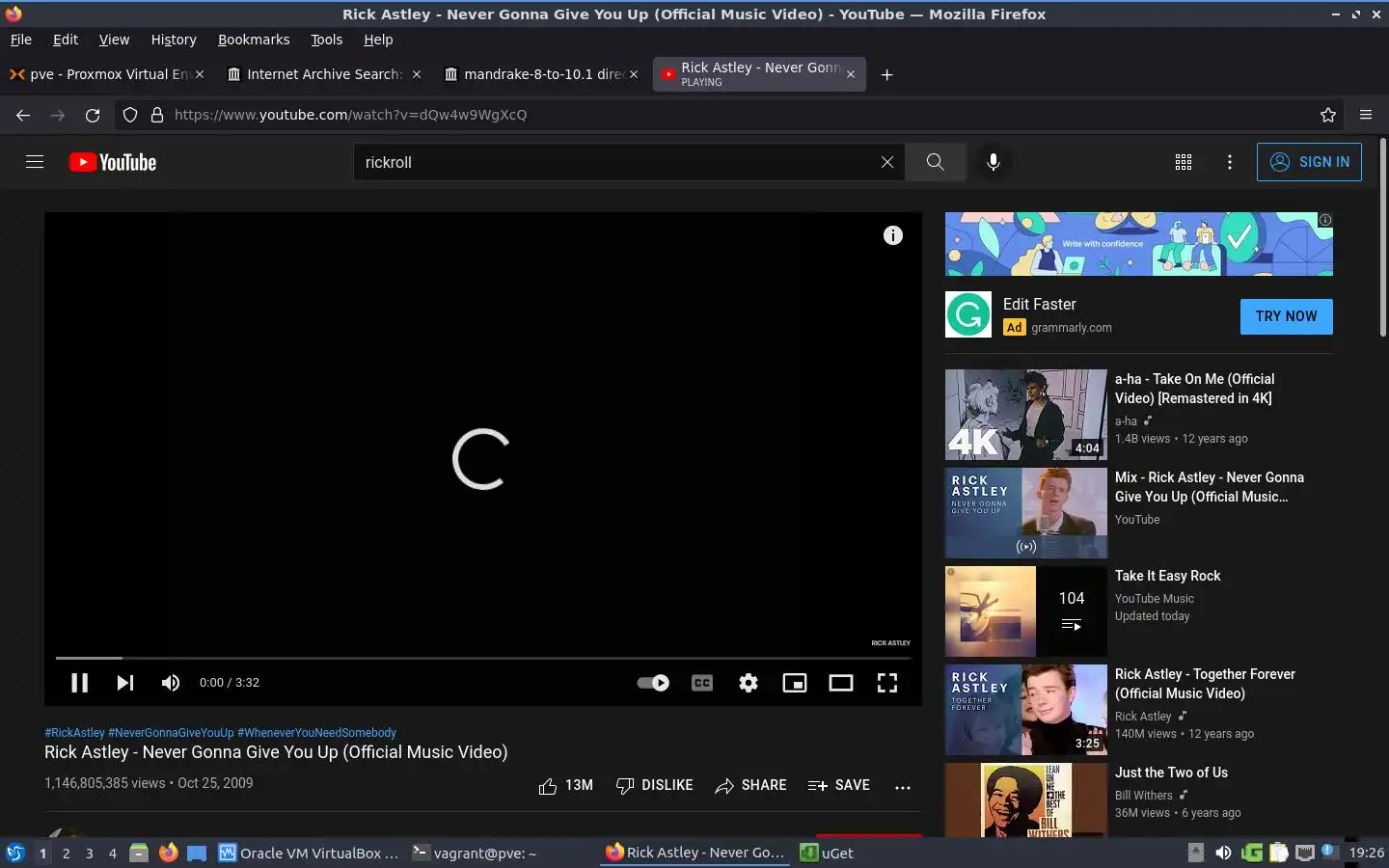Run search with the magnifier button

point(935,162)
